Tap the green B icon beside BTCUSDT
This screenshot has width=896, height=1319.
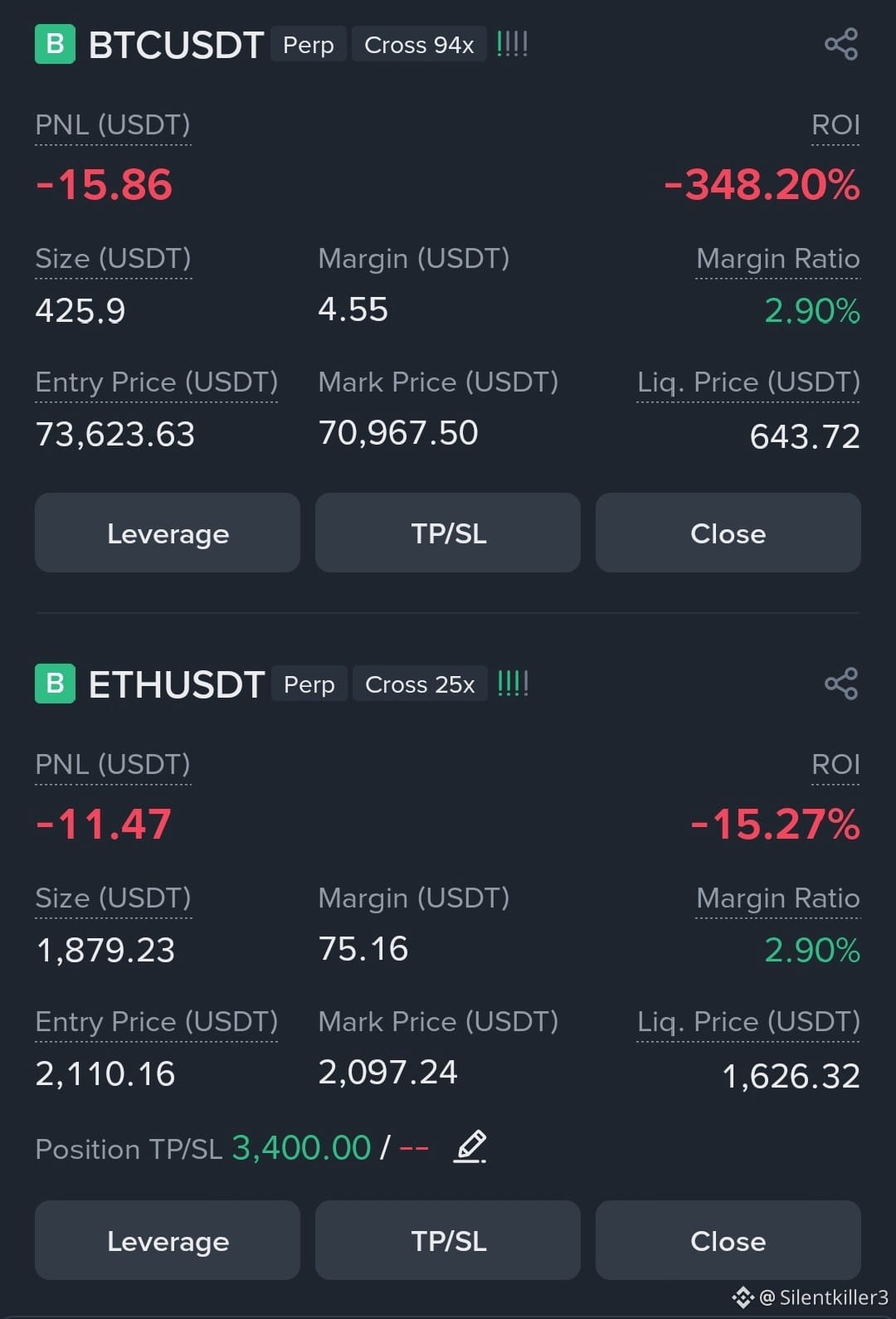(x=55, y=44)
